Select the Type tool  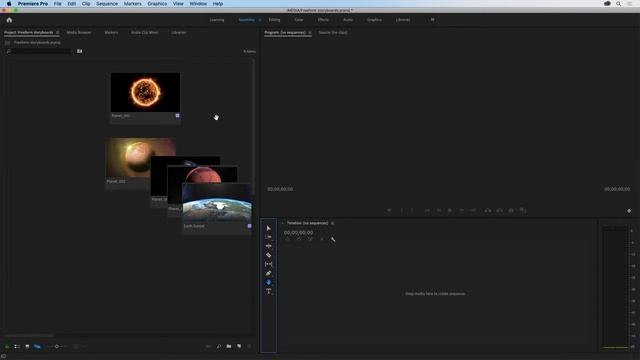268,291
